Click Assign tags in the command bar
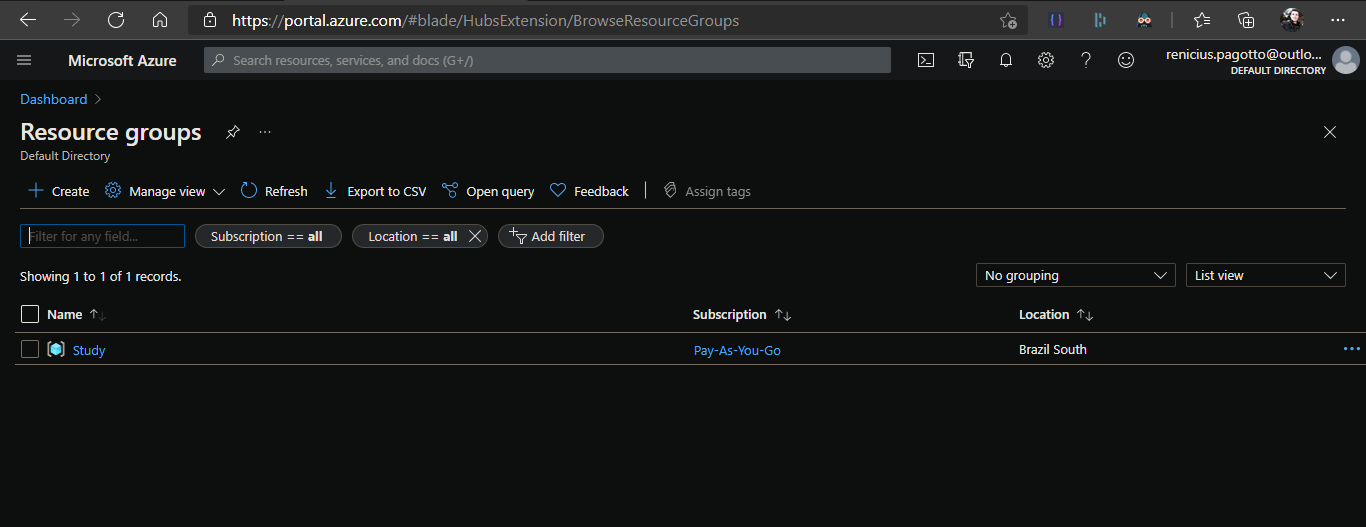The image size is (1366, 527). tap(707, 191)
